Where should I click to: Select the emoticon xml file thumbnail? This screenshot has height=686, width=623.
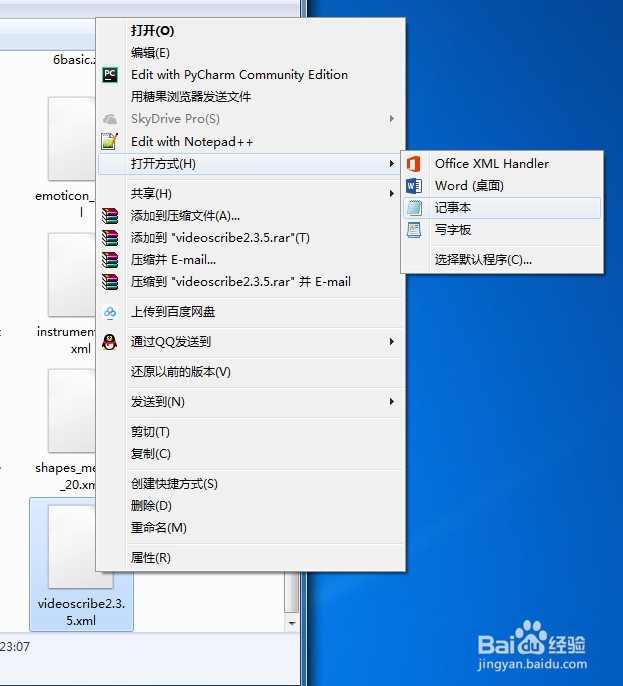click(x=72, y=139)
